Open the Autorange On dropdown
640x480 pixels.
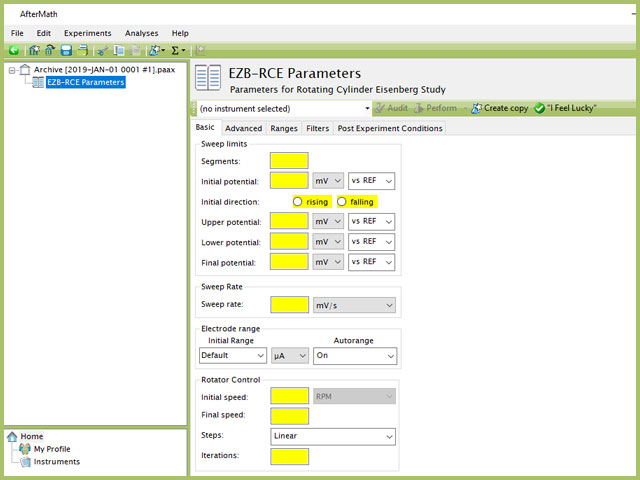[x=355, y=356]
